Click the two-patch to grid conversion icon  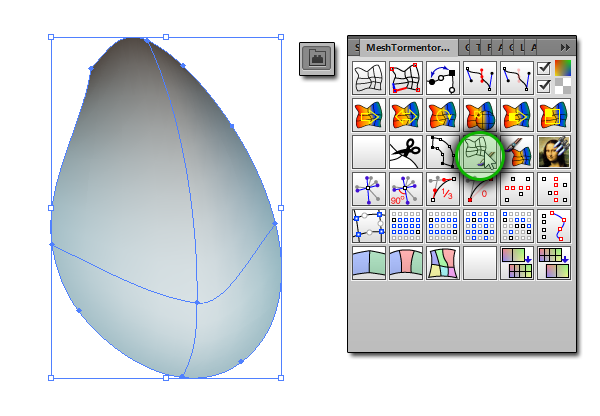click(x=517, y=264)
